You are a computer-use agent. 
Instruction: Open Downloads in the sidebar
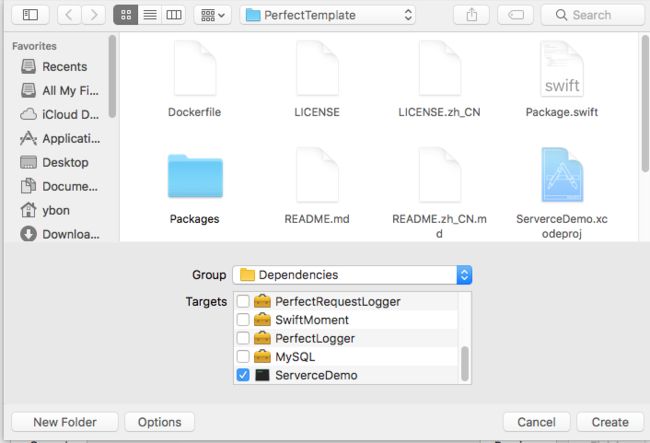(x=60, y=235)
